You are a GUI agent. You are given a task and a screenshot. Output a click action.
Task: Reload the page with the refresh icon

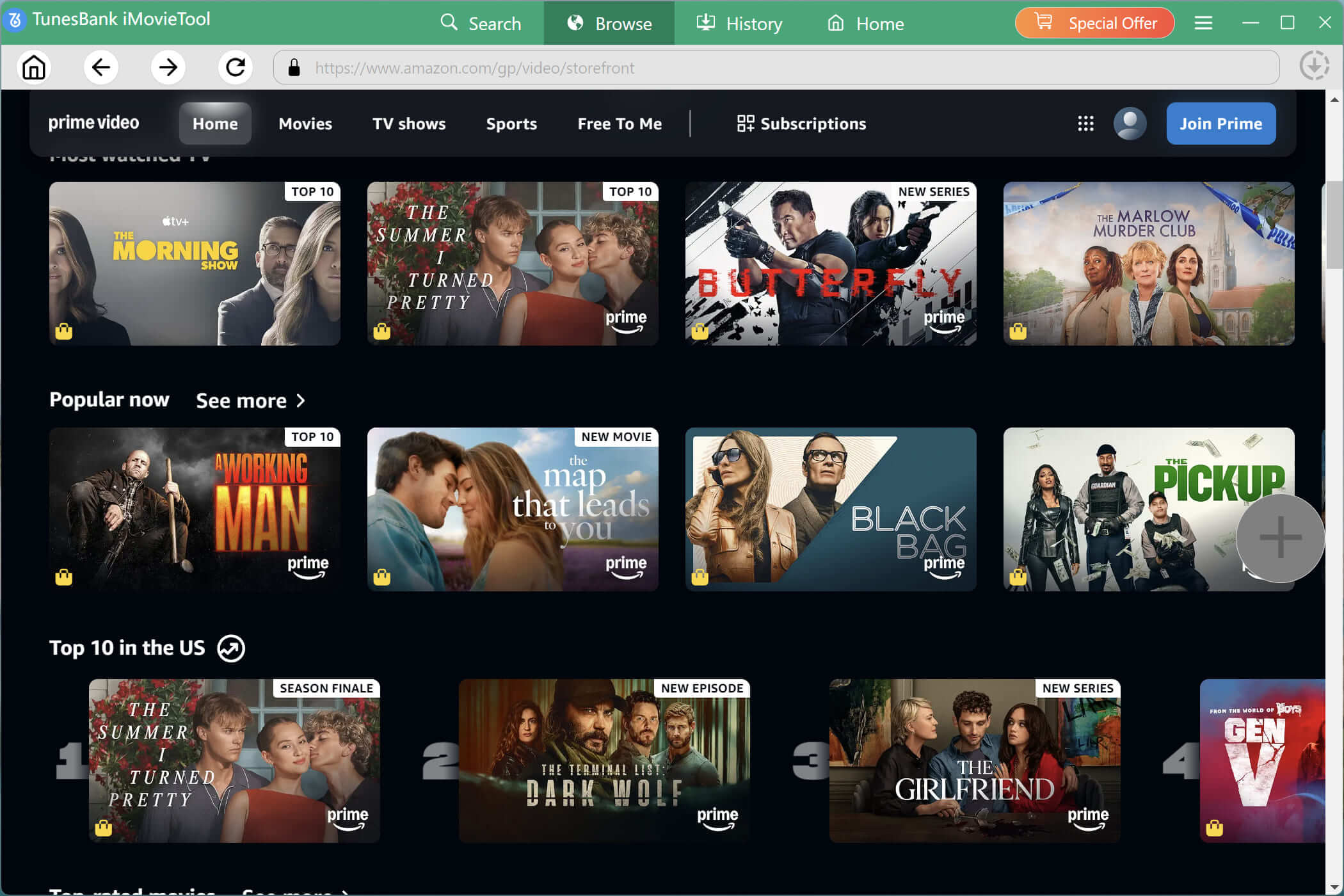(x=236, y=67)
